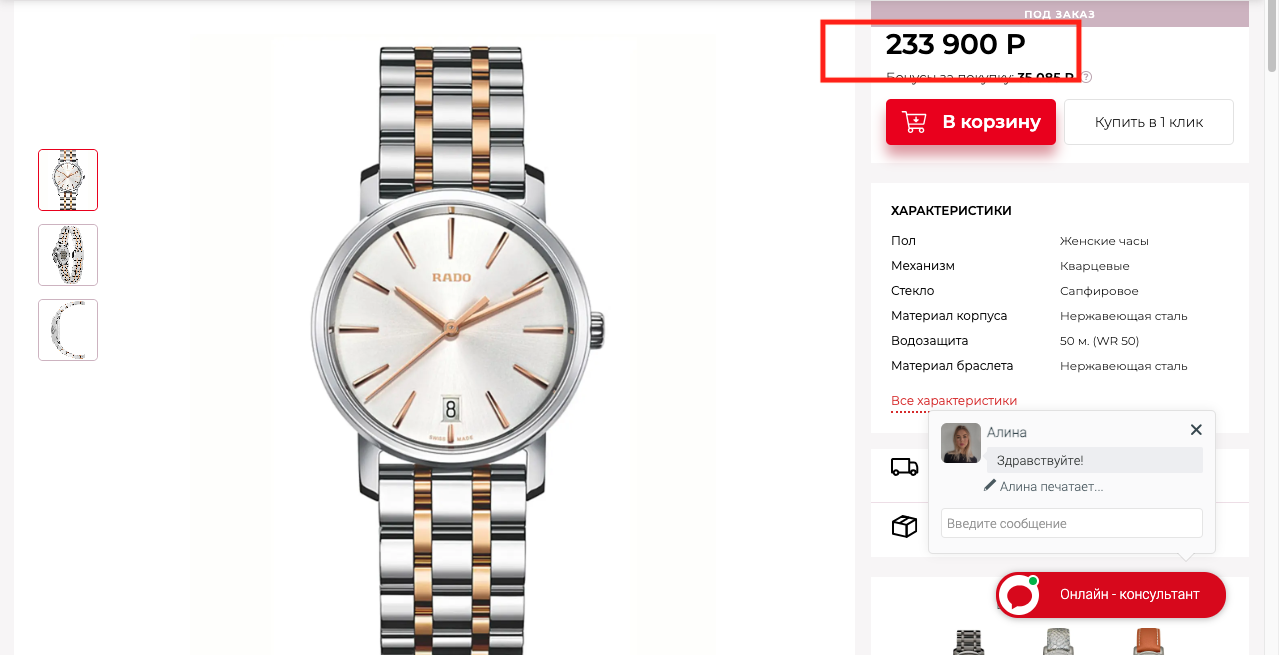Click the bonus question mark help icon

pyautogui.click(x=1086, y=77)
